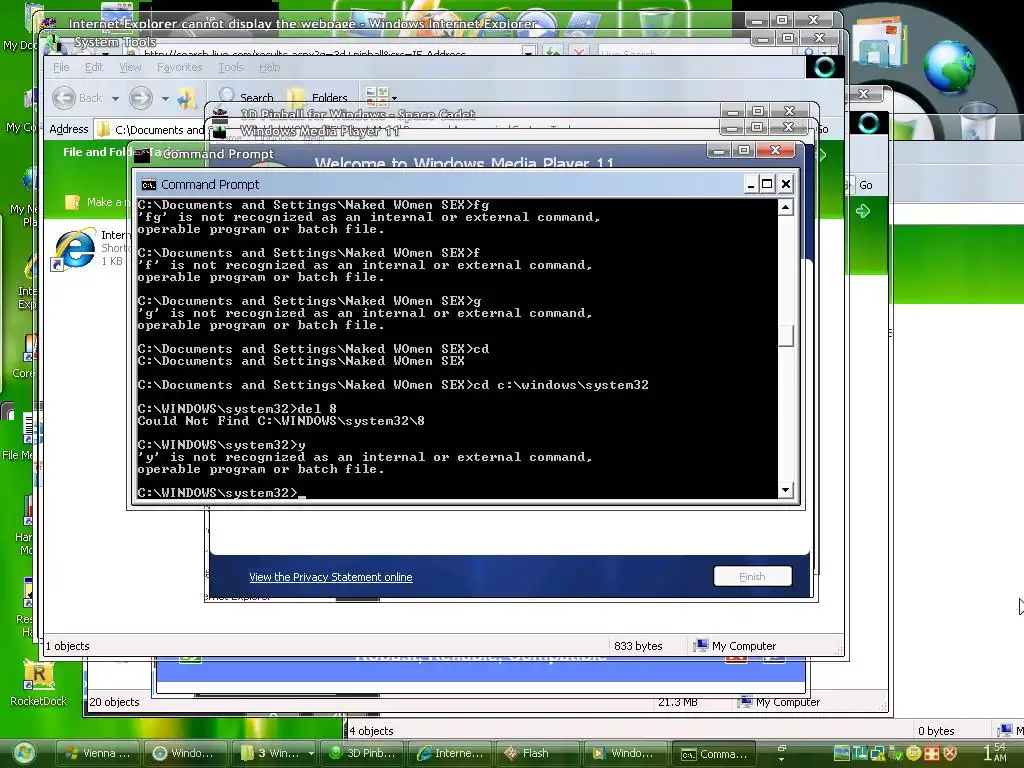Click the Media Player taskbar button beside Flash
Viewport: 1024px width, 768px height.
coord(625,753)
